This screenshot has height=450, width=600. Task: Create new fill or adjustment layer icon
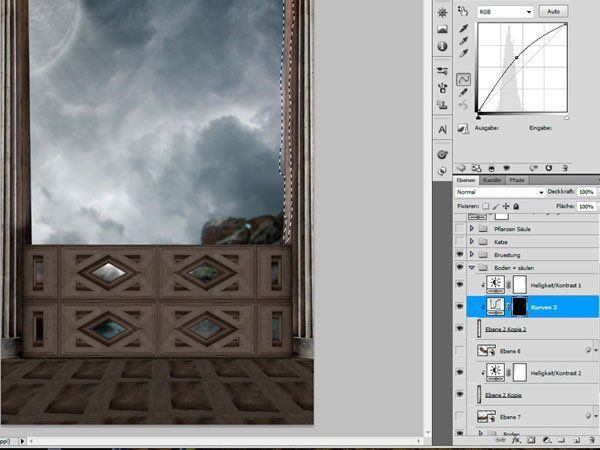pyautogui.click(x=547, y=440)
